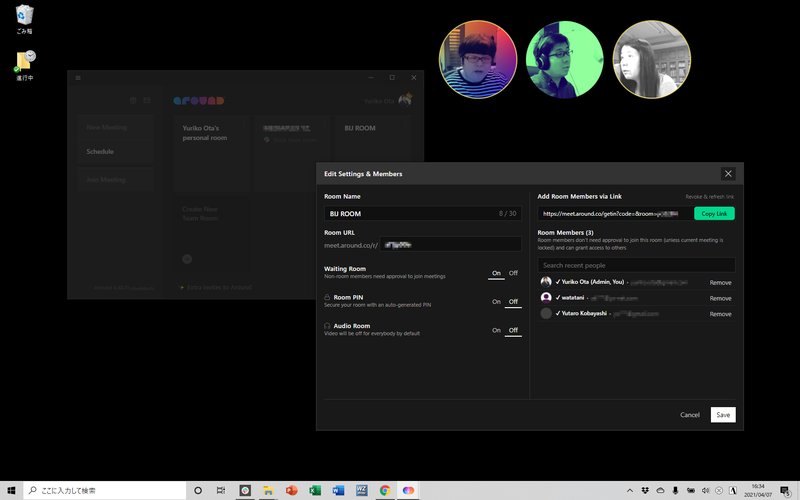This screenshot has height=500, width=800.
Task: Click Around logo in main window
Action: pos(199,101)
